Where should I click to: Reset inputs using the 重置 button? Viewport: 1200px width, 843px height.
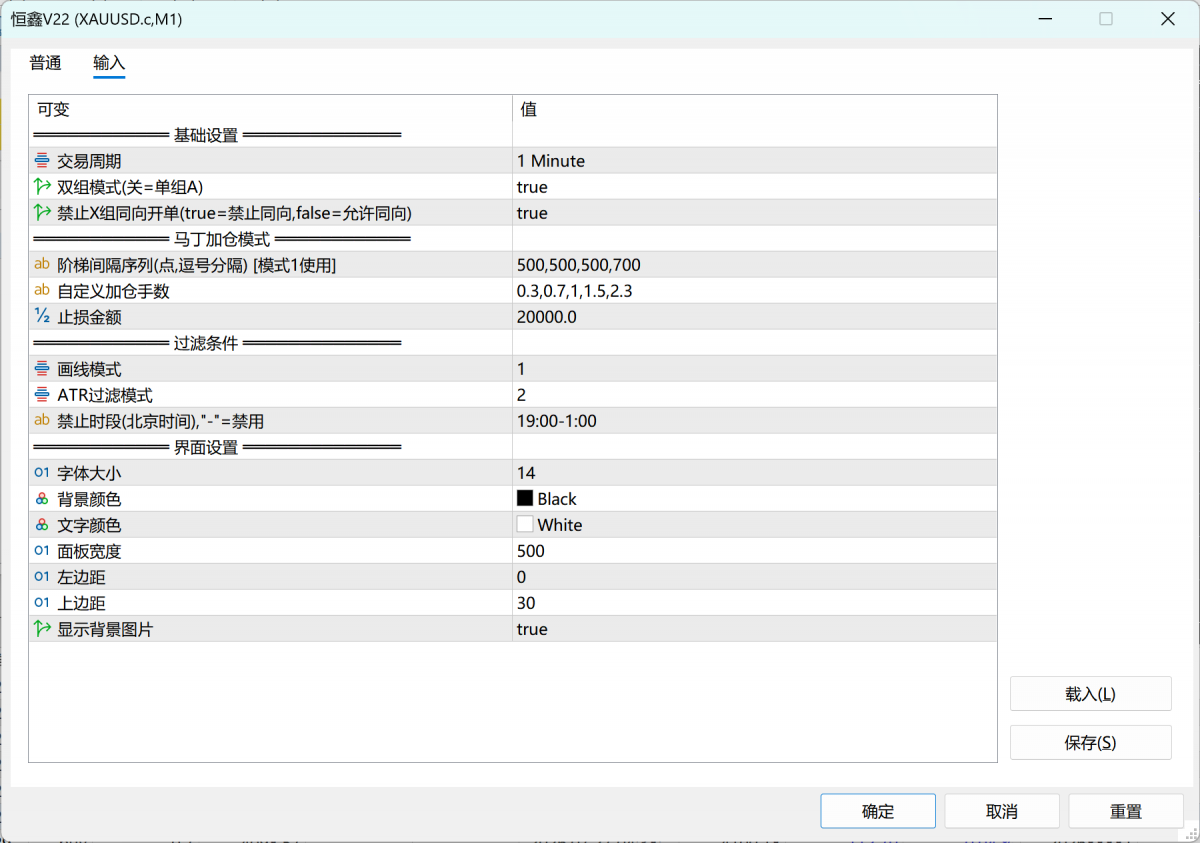tap(1126, 811)
